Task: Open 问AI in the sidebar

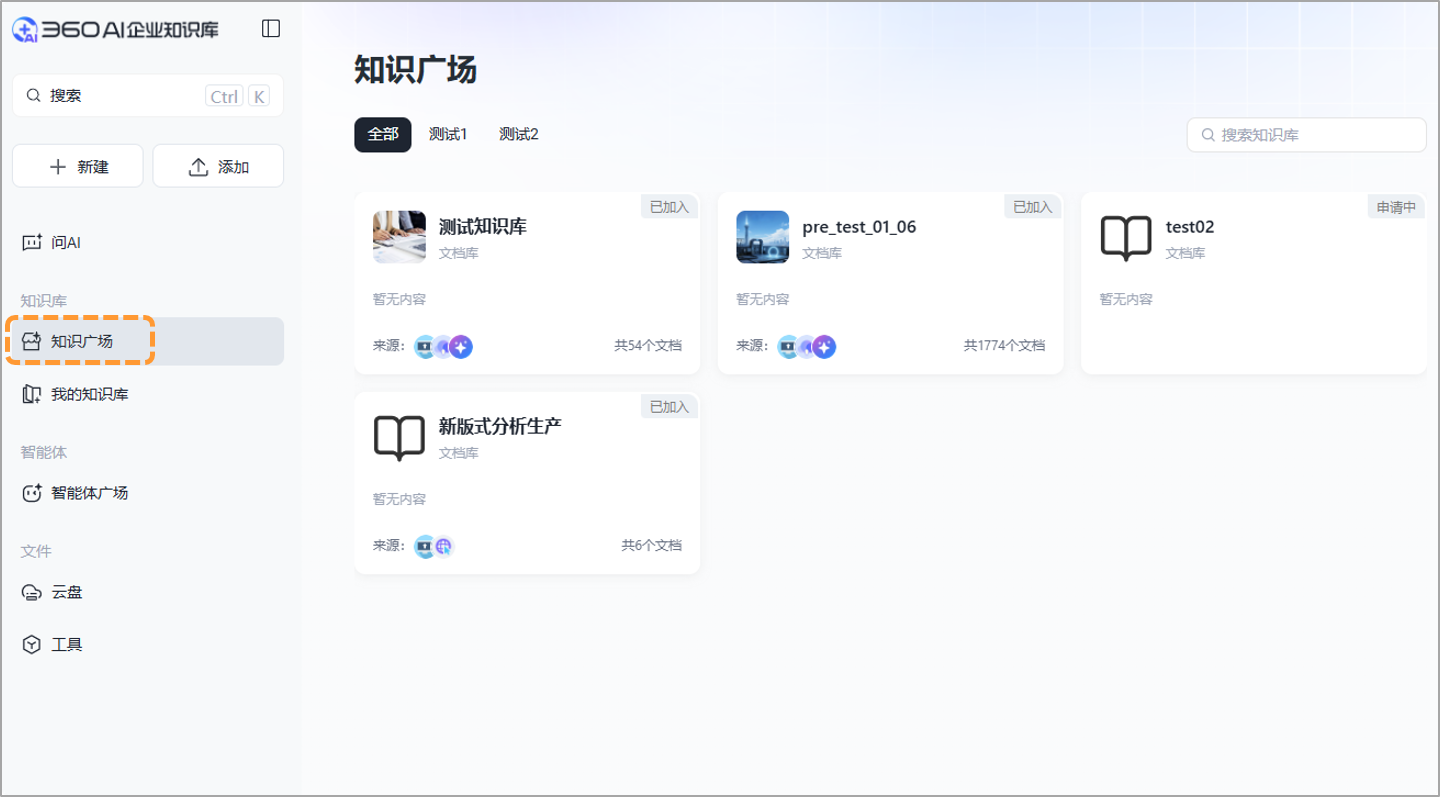Action: pyautogui.click(x=65, y=242)
